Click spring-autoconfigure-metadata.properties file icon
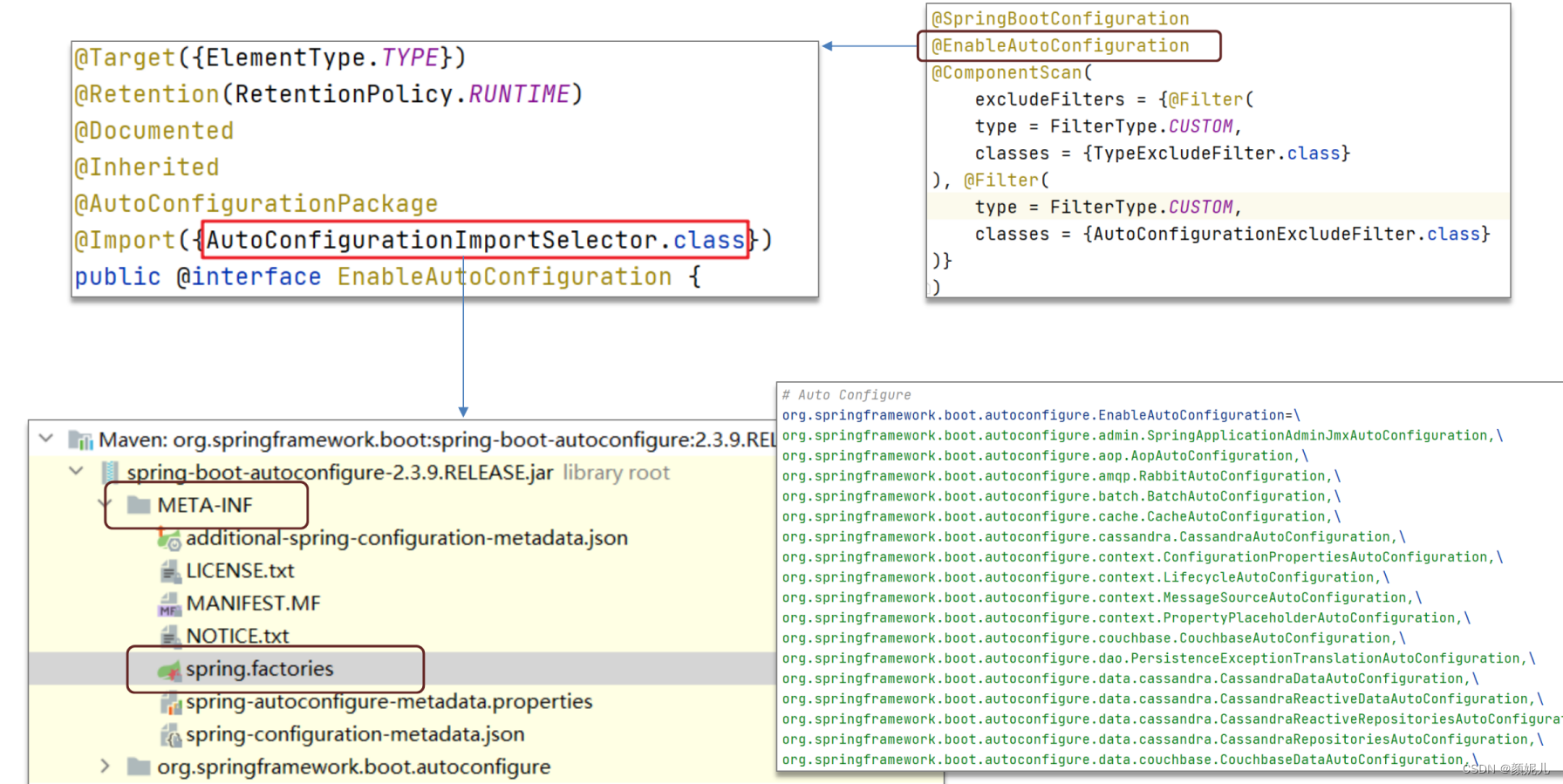Image resolution: width=1563 pixels, height=784 pixels. click(171, 702)
